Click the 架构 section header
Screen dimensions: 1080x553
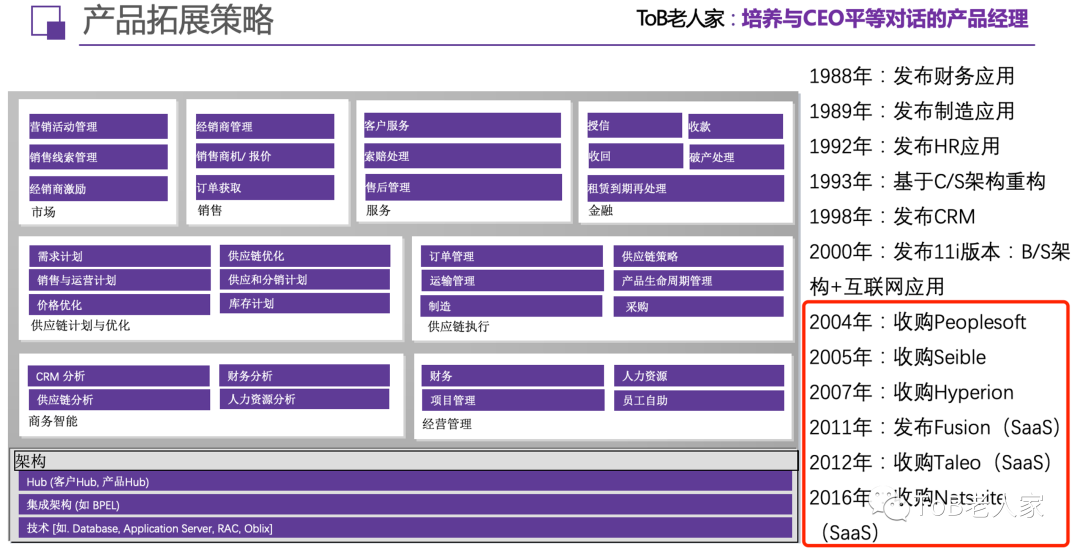[405, 461]
